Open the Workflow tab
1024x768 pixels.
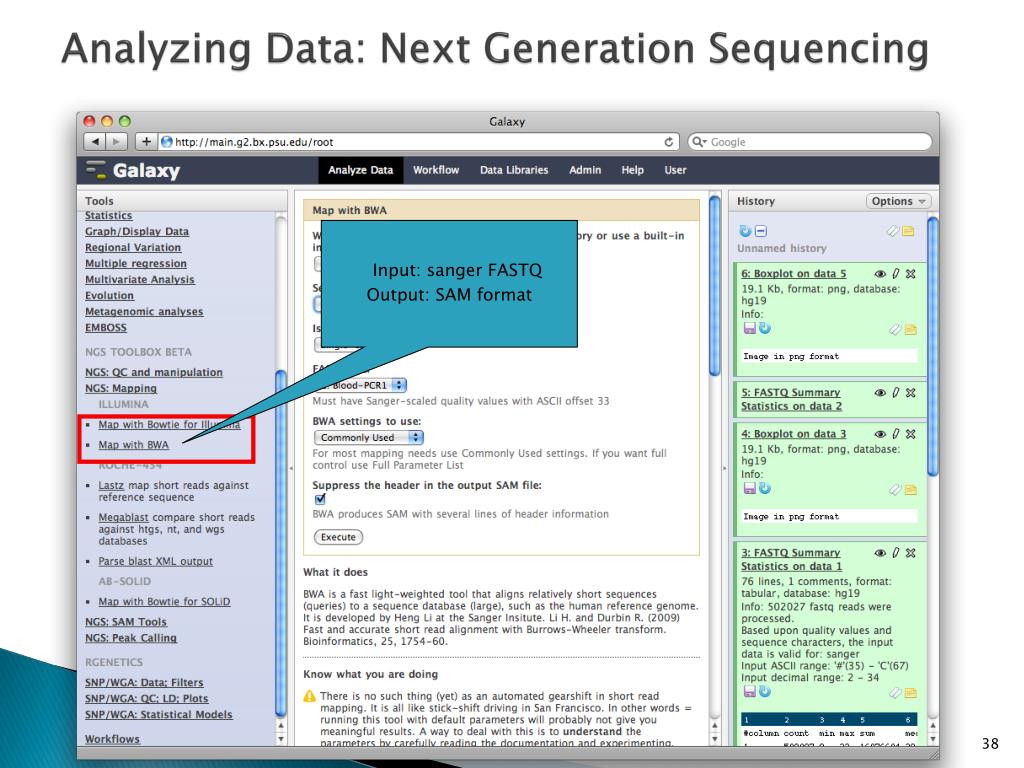tap(436, 170)
